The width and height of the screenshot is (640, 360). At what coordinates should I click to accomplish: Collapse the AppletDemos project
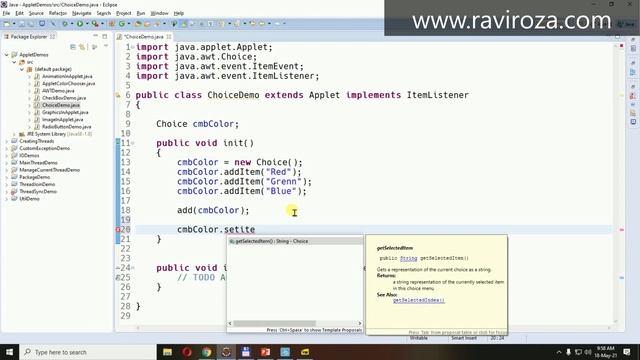(x=7, y=55)
